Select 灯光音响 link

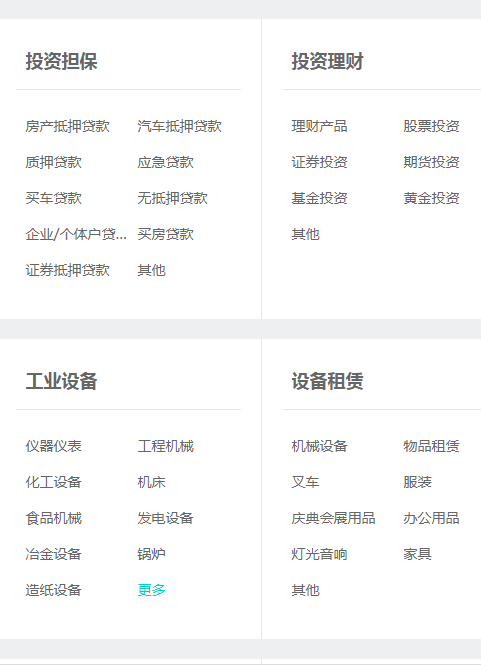pos(320,554)
